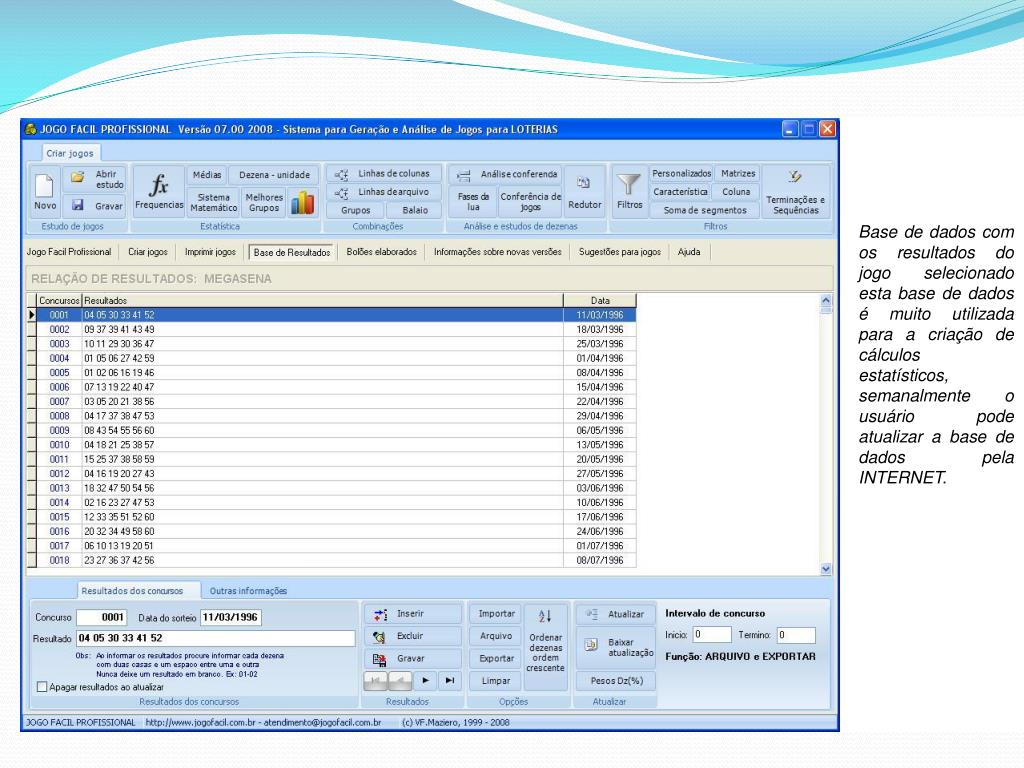Click the Médias statistics button
The height and width of the screenshot is (768, 1024).
(x=207, y=175)
